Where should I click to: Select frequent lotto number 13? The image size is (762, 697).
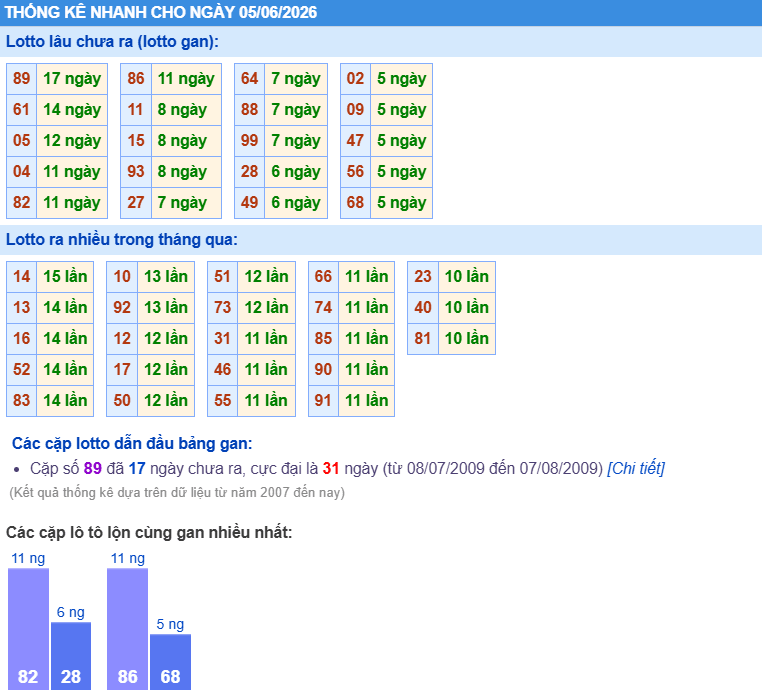coord(21,308)
